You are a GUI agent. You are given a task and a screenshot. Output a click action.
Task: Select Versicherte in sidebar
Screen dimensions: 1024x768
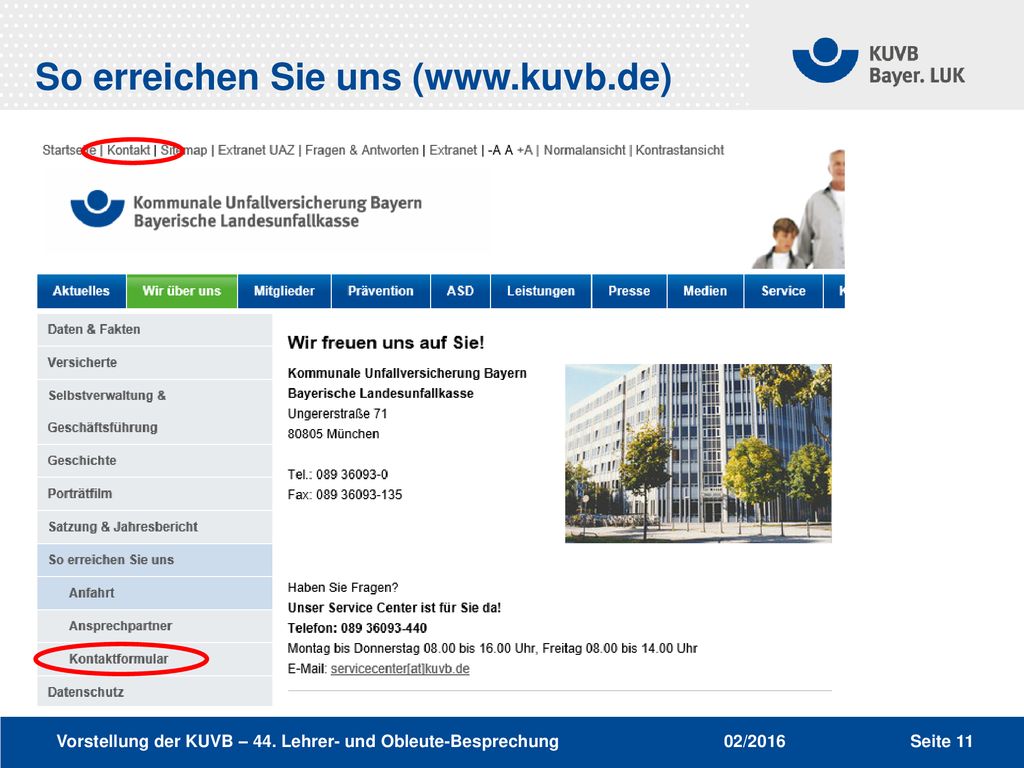(155, 362)
